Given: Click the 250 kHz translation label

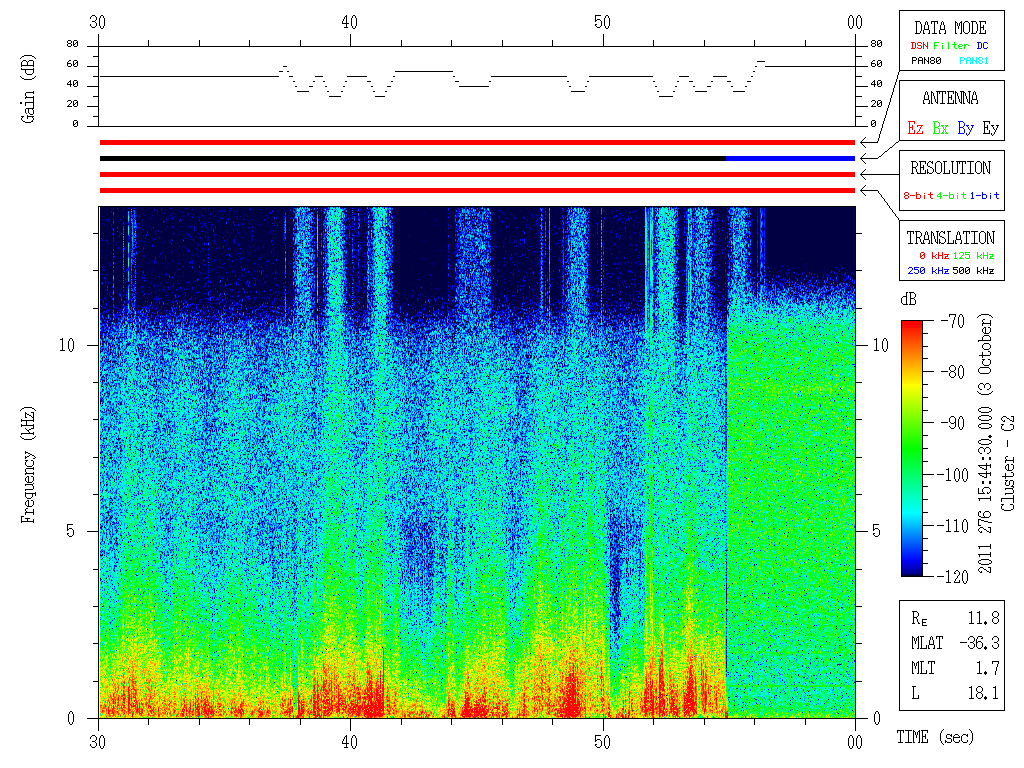Looking at the screenshot, I should coord(928,270).
